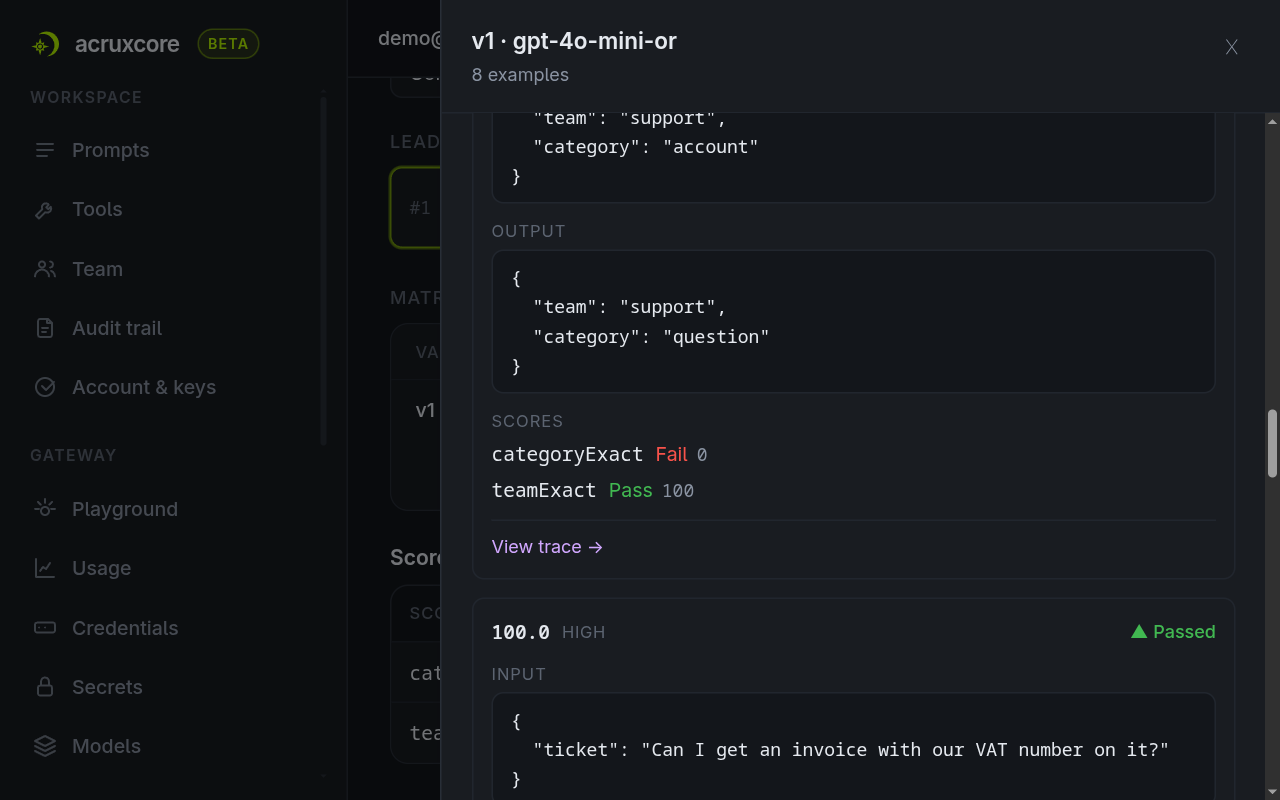The image size is (1280, 800).
Task: Click the green Pass result
Action: [x=630, y=491]
